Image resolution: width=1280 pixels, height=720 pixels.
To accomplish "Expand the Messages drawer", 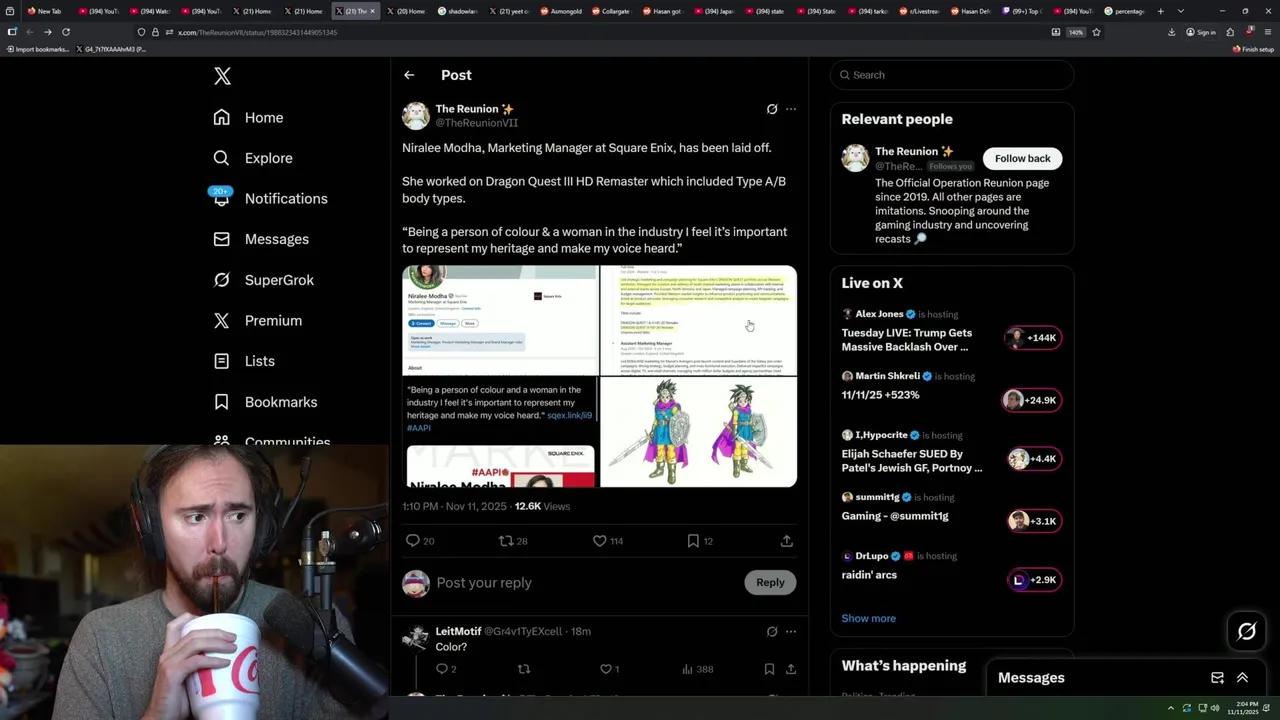I will (x=1242, y=678).
